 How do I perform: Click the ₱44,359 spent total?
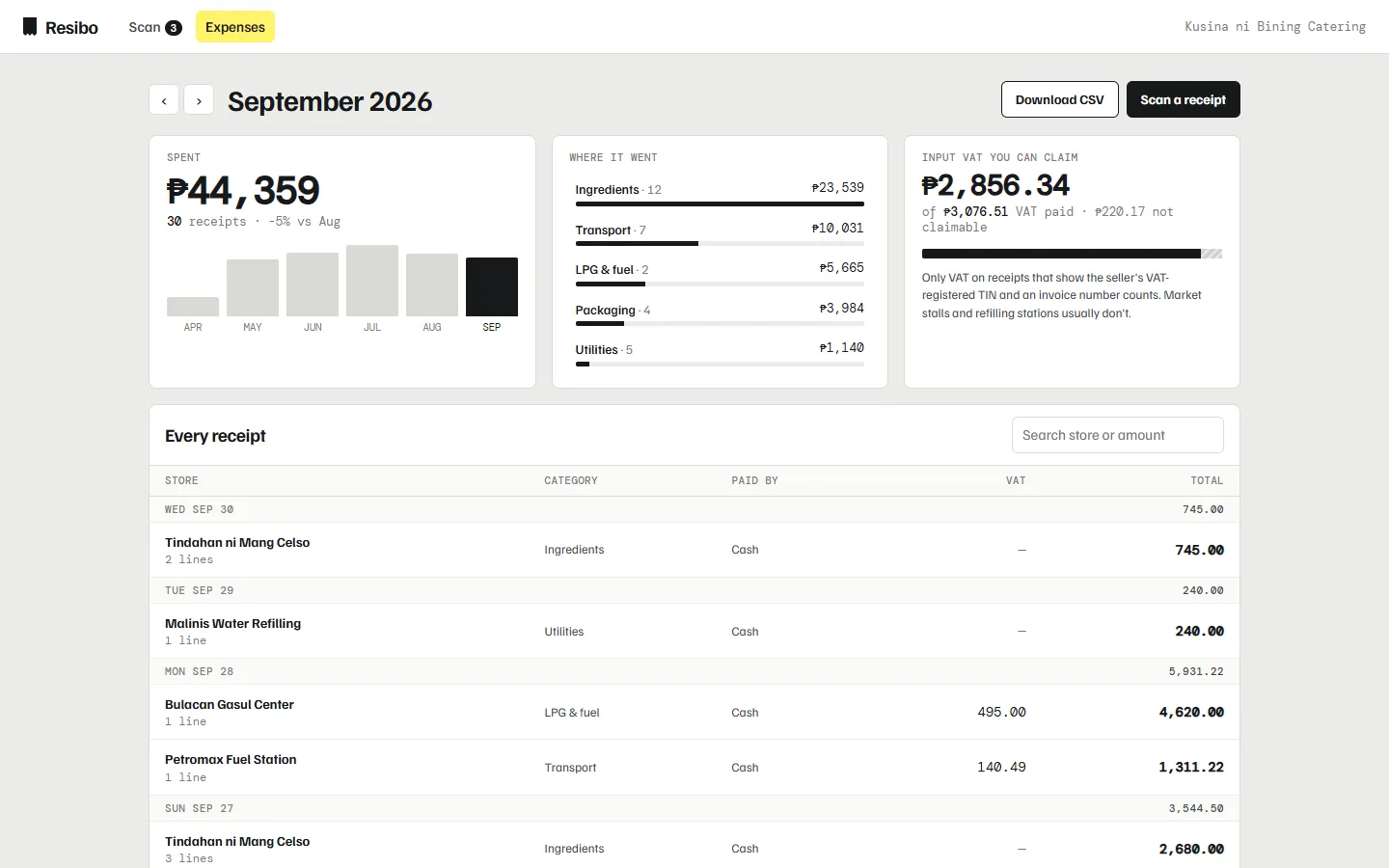(243, 191)
